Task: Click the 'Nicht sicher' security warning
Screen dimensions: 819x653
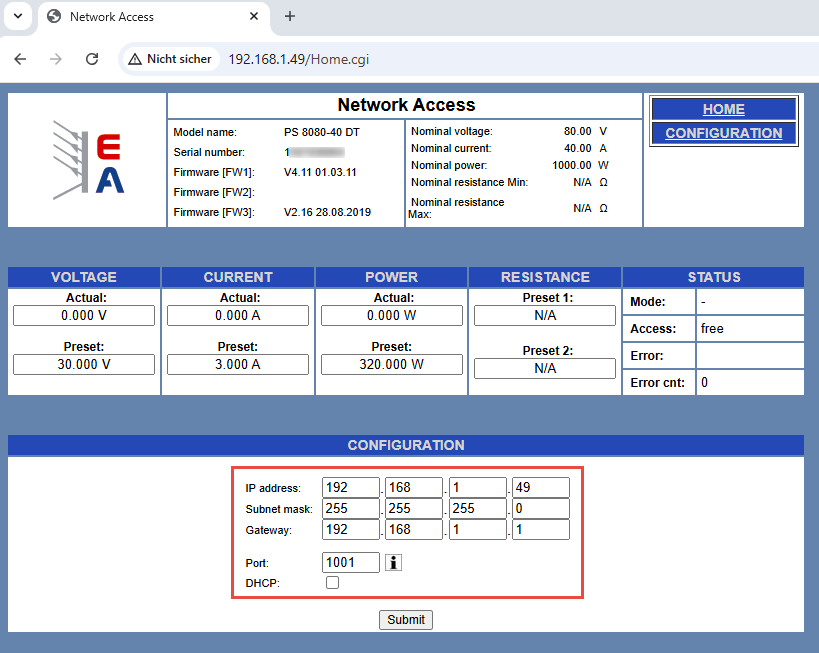Action: 169,59
